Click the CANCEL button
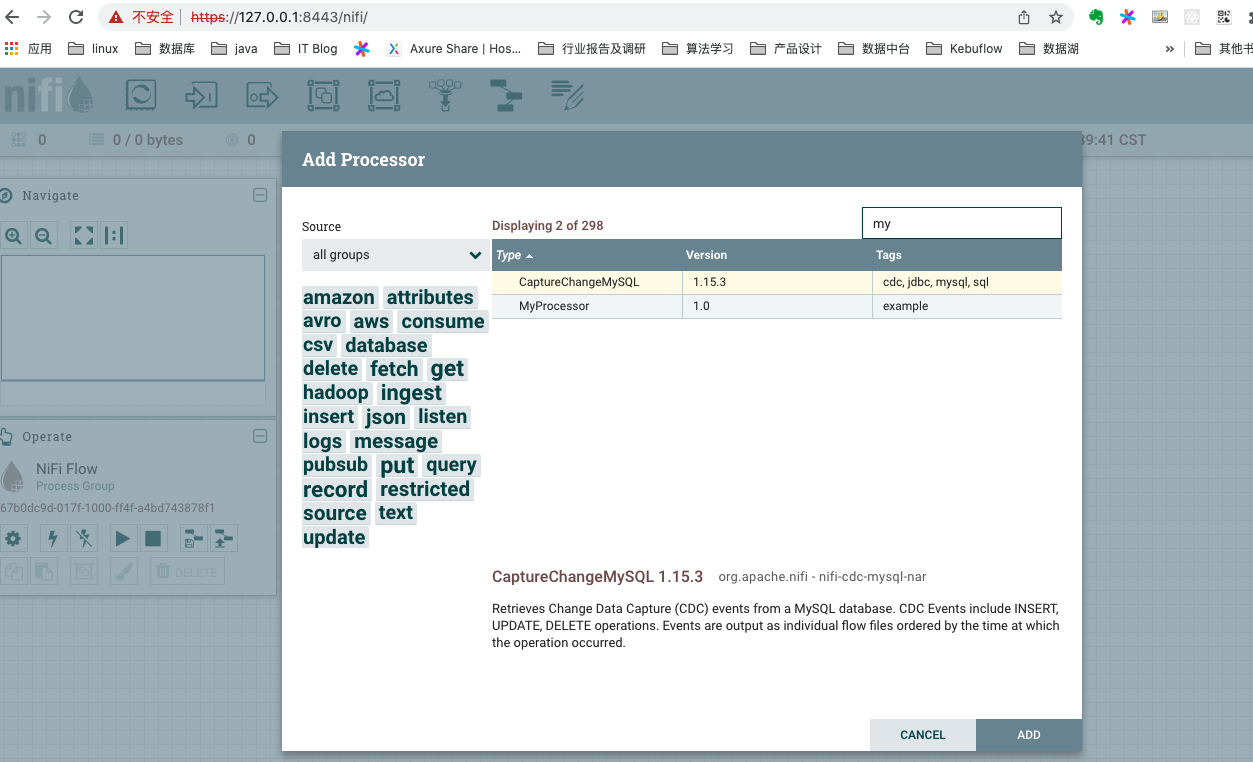 (x=923, y=735)
